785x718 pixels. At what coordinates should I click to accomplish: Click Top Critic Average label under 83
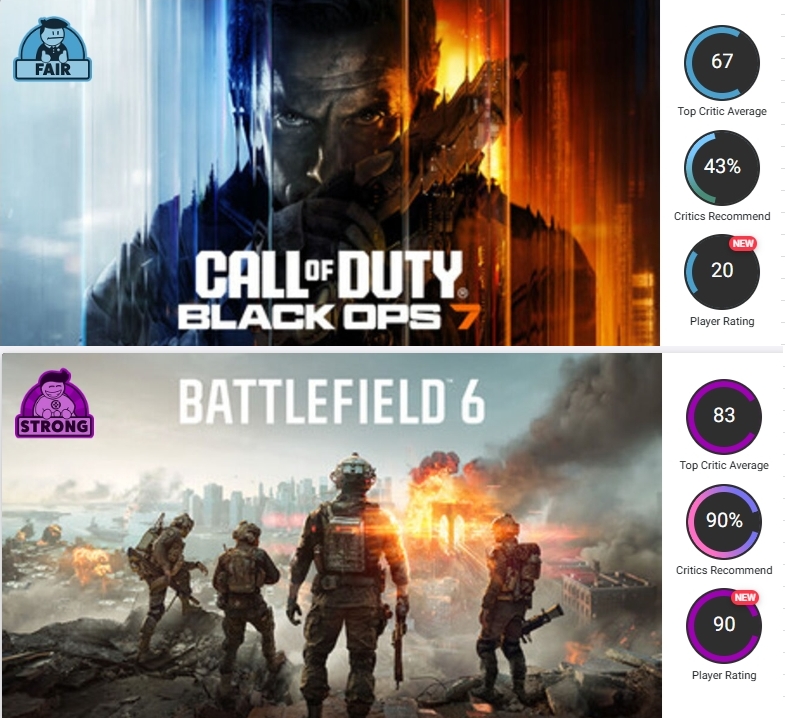pyautogui.click(x=724, y=466)
